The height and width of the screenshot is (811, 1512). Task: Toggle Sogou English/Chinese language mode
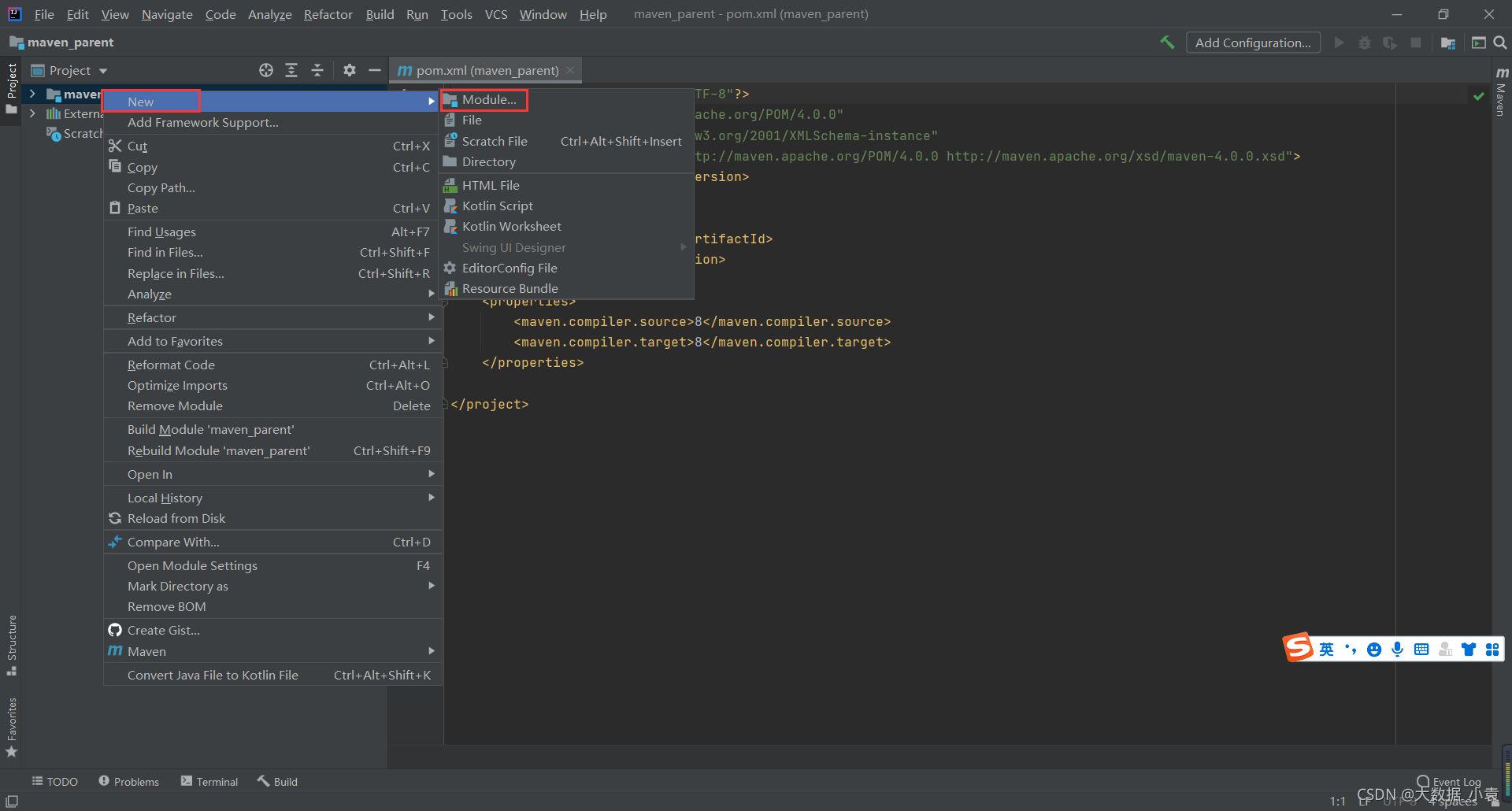pos(1327,649)
